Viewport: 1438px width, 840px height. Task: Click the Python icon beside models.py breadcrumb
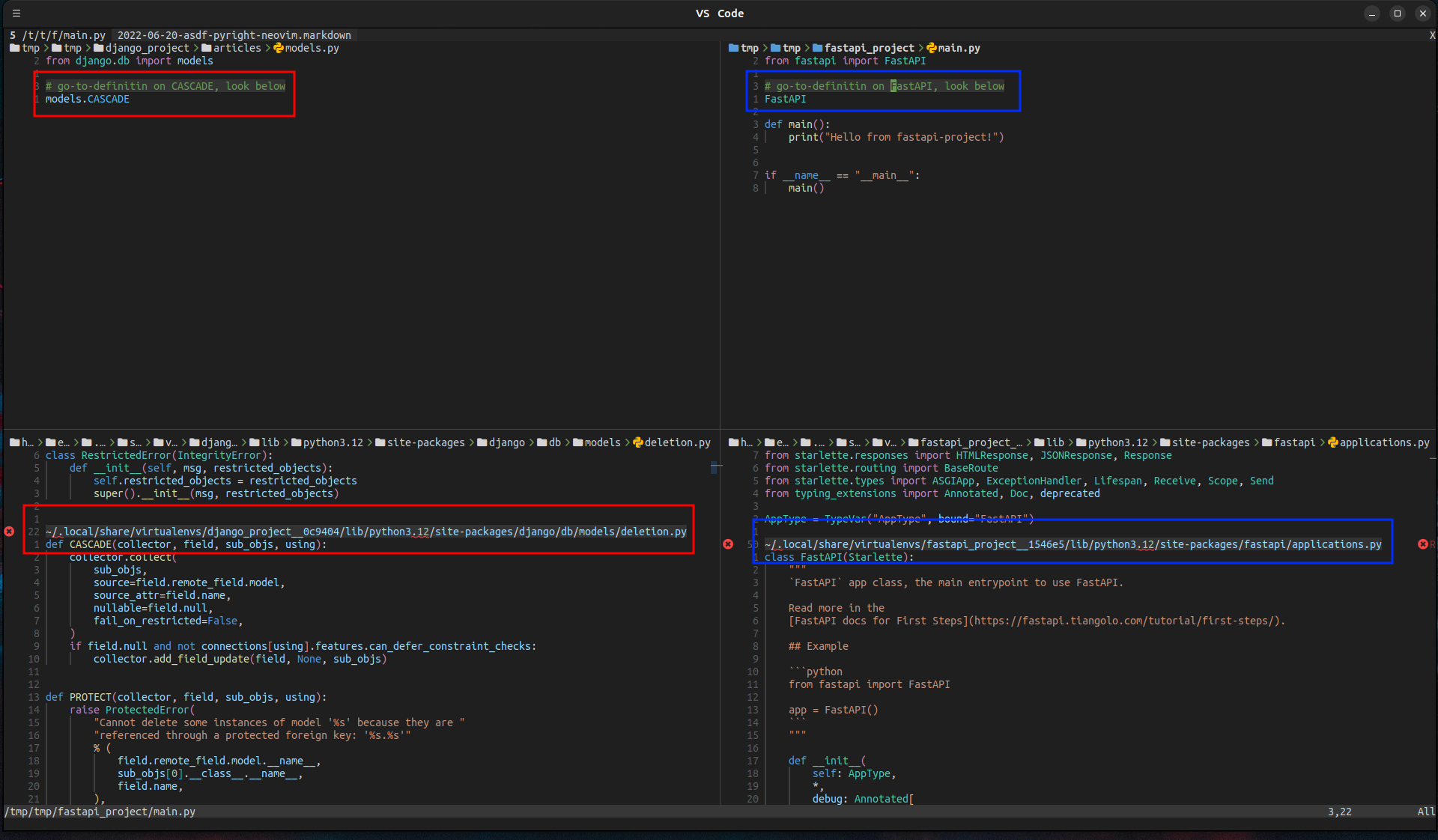coord(279,48)
